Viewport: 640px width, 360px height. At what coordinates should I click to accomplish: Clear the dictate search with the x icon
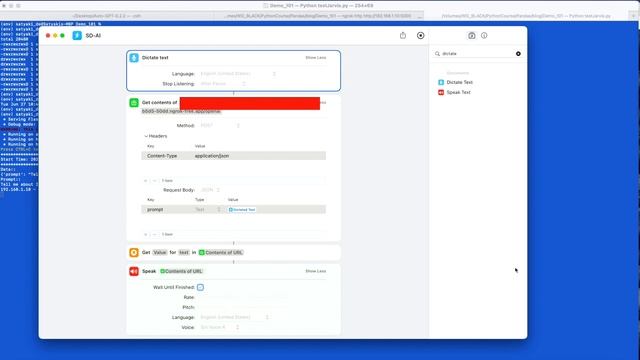518,53
